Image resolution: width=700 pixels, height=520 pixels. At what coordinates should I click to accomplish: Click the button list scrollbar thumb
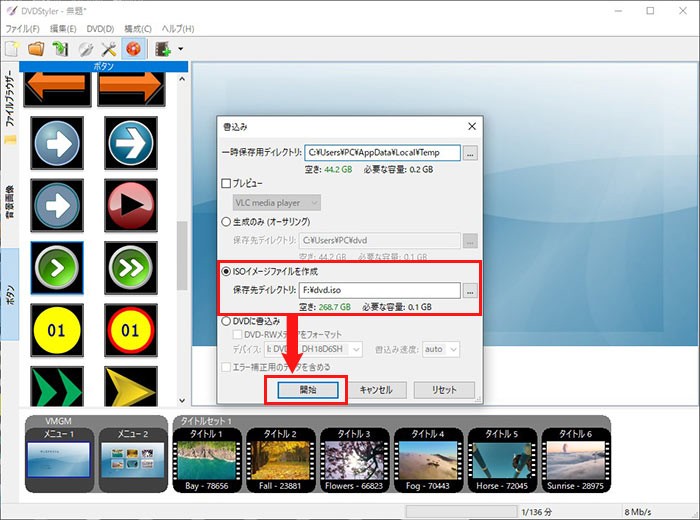coord(182,256)
